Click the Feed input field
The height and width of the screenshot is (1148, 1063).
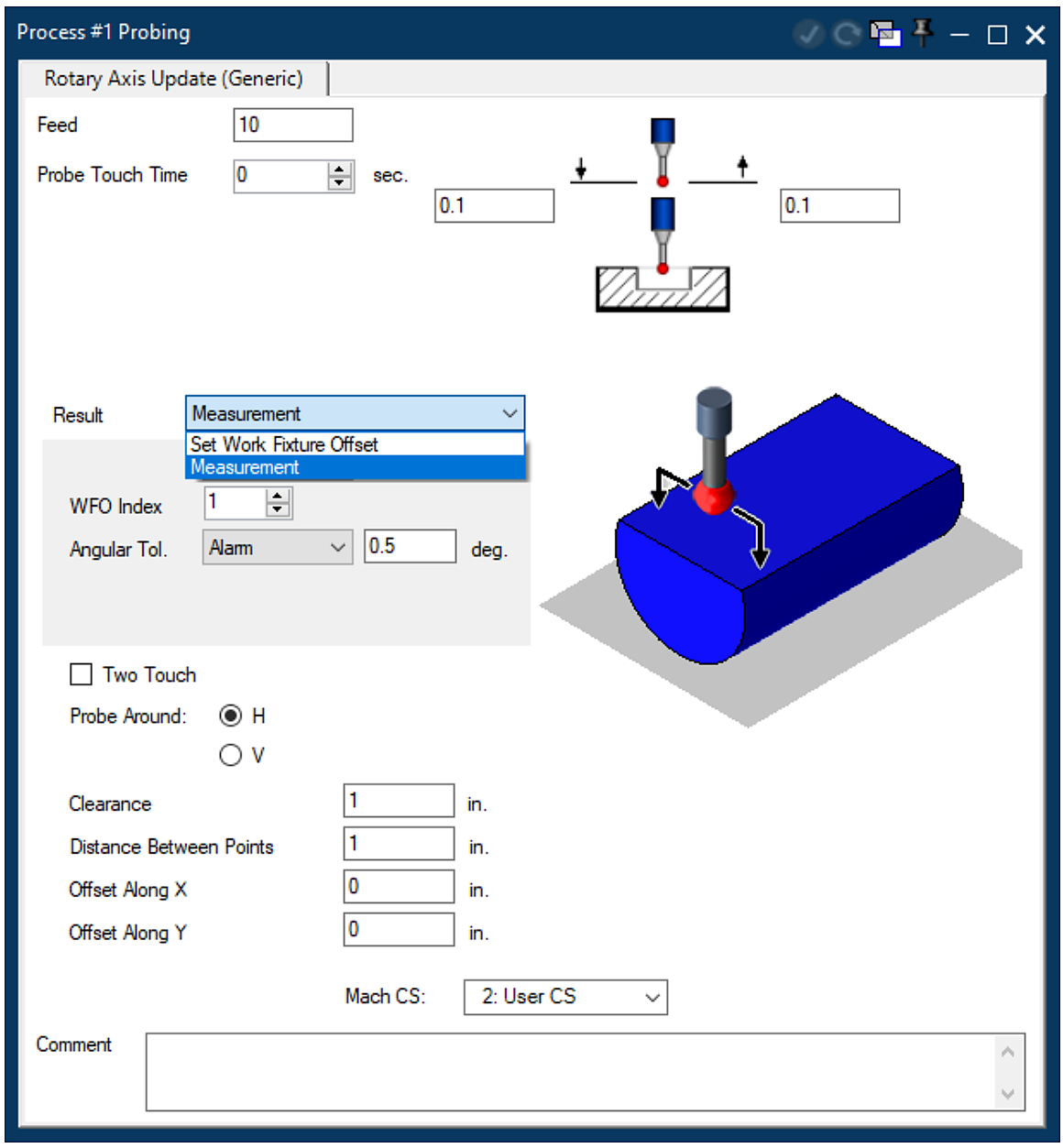[293, 125]
